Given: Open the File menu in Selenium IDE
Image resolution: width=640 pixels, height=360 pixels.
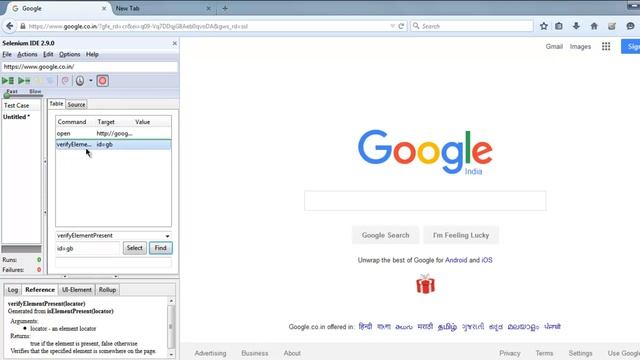Looking at the screenshot, I should [7, 54].
